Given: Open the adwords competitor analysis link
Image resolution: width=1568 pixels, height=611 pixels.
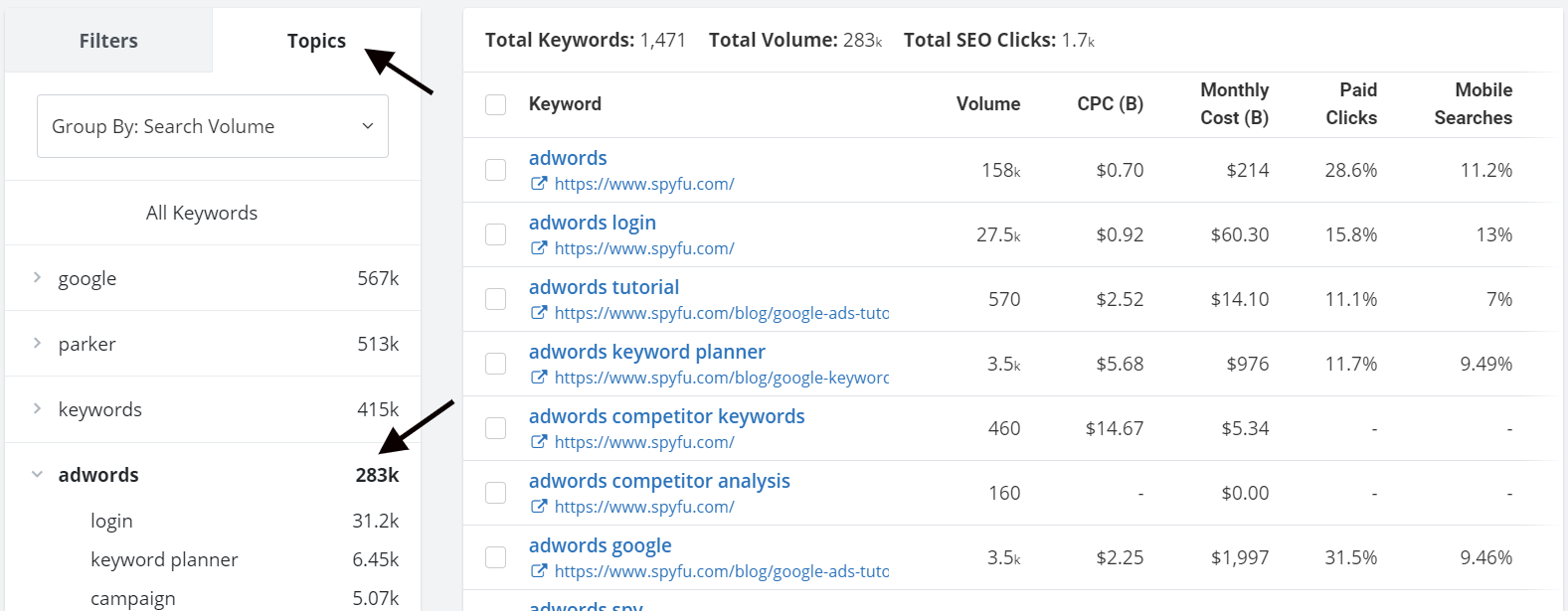Looking at the screenshot, I should pyautogui.click(x=659, y=481).
